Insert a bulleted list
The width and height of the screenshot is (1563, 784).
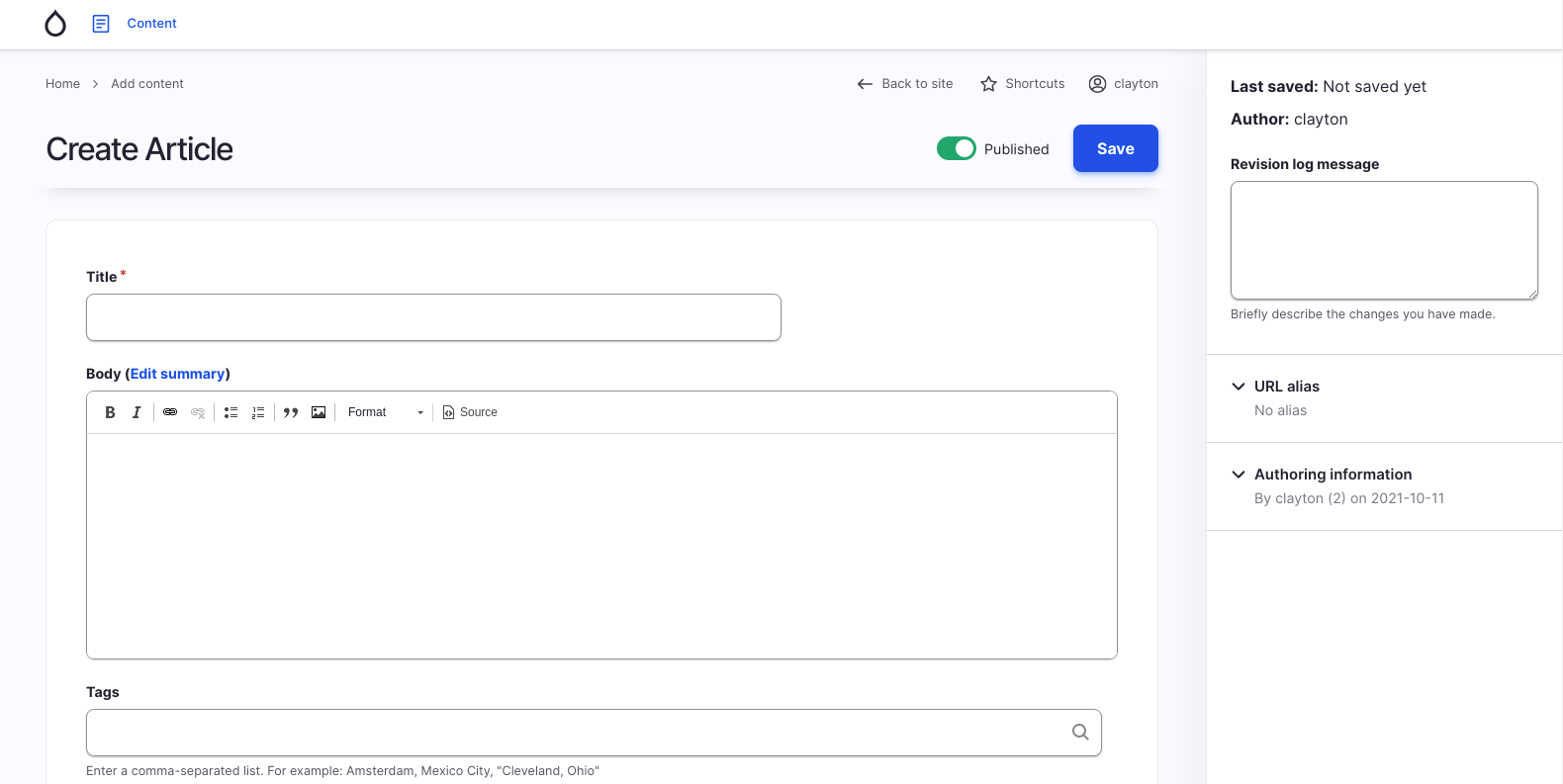(230, 412)
